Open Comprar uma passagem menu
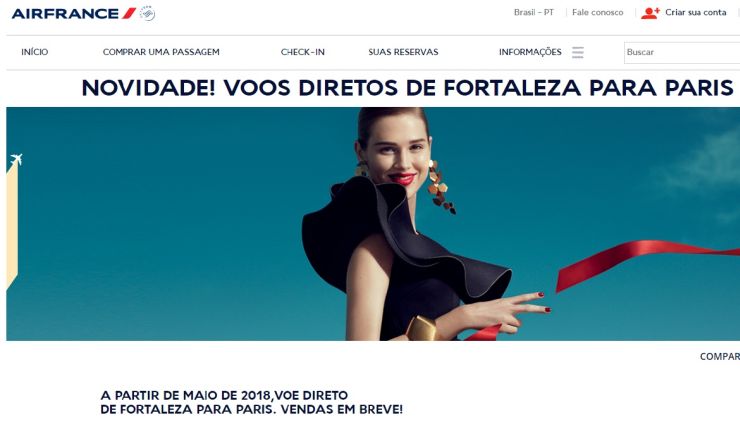Screen dimensions: 740x425 (x=161, y=52)
